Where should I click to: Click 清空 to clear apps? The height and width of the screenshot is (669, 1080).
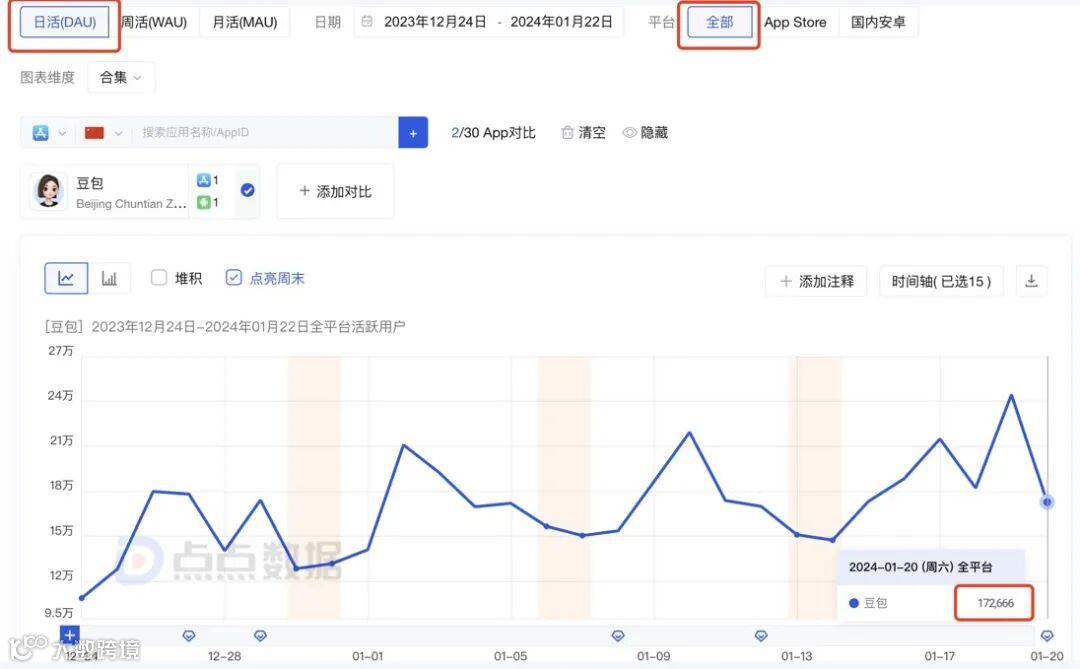tap(592, 132)
